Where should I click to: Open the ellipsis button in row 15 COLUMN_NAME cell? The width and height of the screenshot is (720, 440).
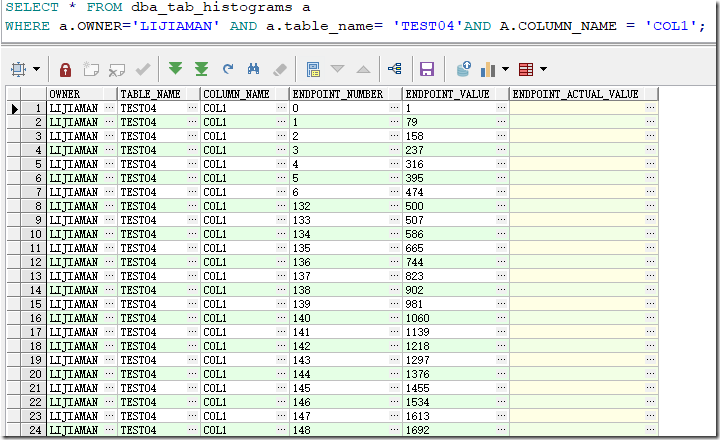click(x=281, y=304)
